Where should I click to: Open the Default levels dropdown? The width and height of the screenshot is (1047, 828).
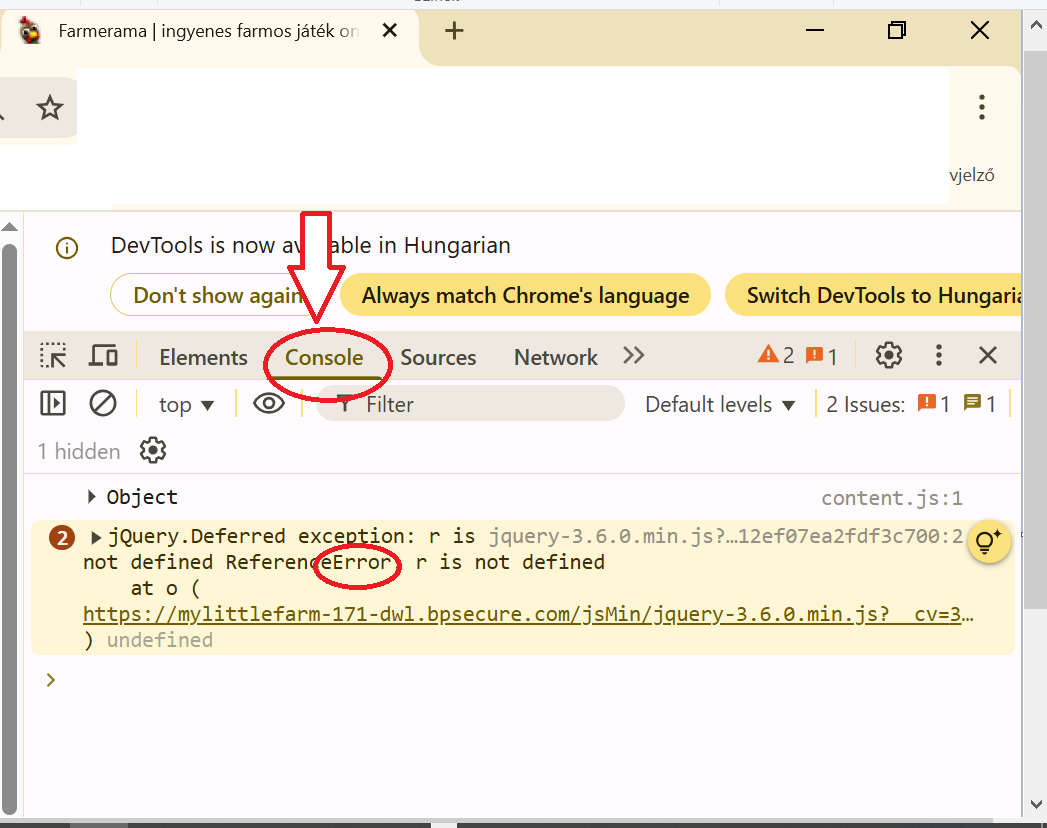click(720, 405)
